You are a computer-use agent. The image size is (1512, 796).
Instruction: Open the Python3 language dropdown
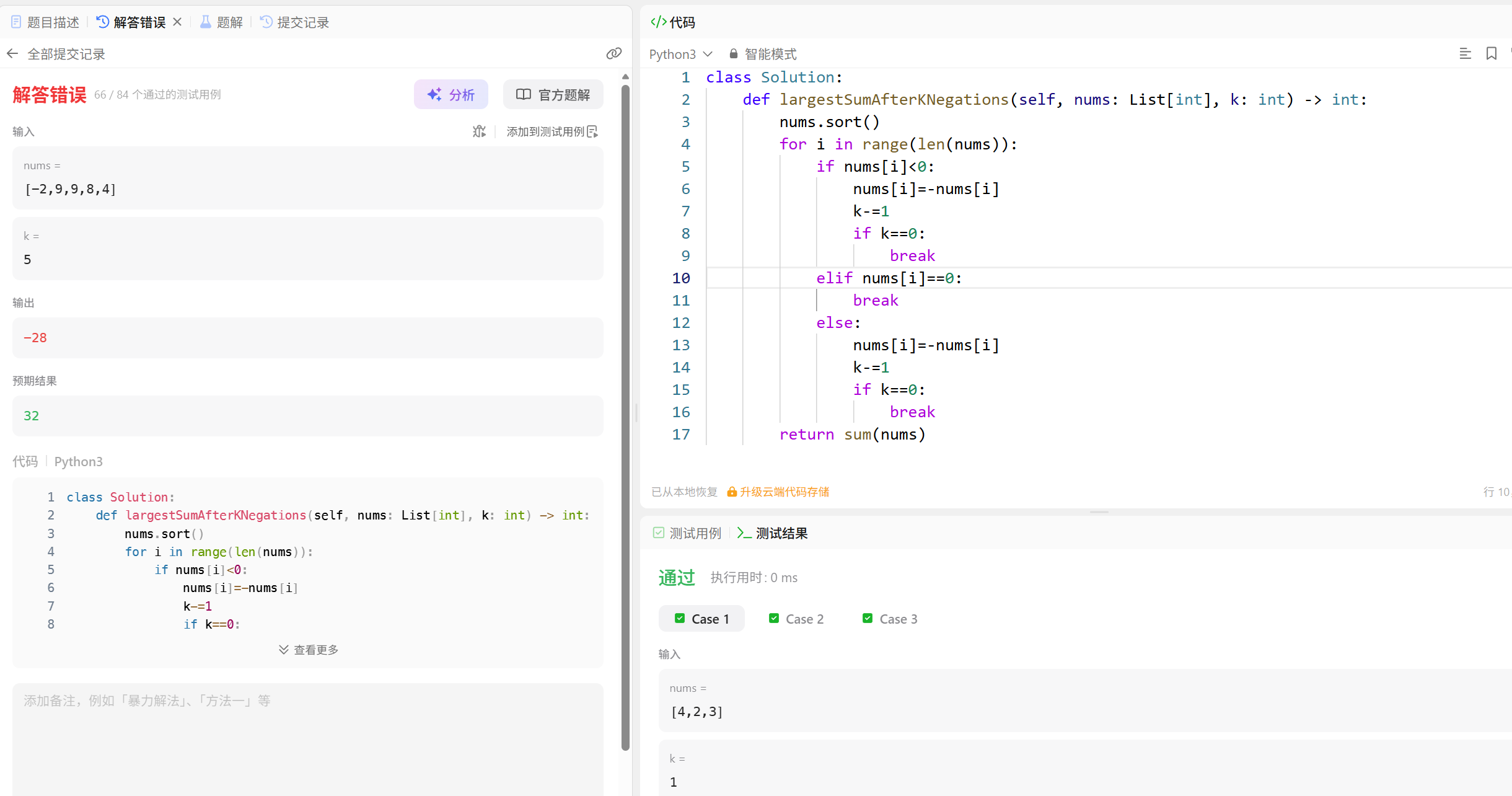[680, 54]
